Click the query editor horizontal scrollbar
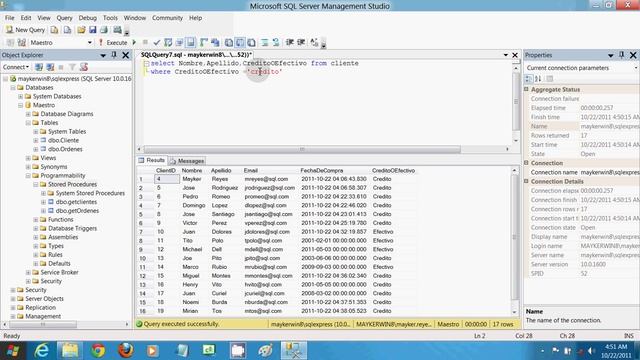Viewport: 640px width, 360px height. point(302,149)
